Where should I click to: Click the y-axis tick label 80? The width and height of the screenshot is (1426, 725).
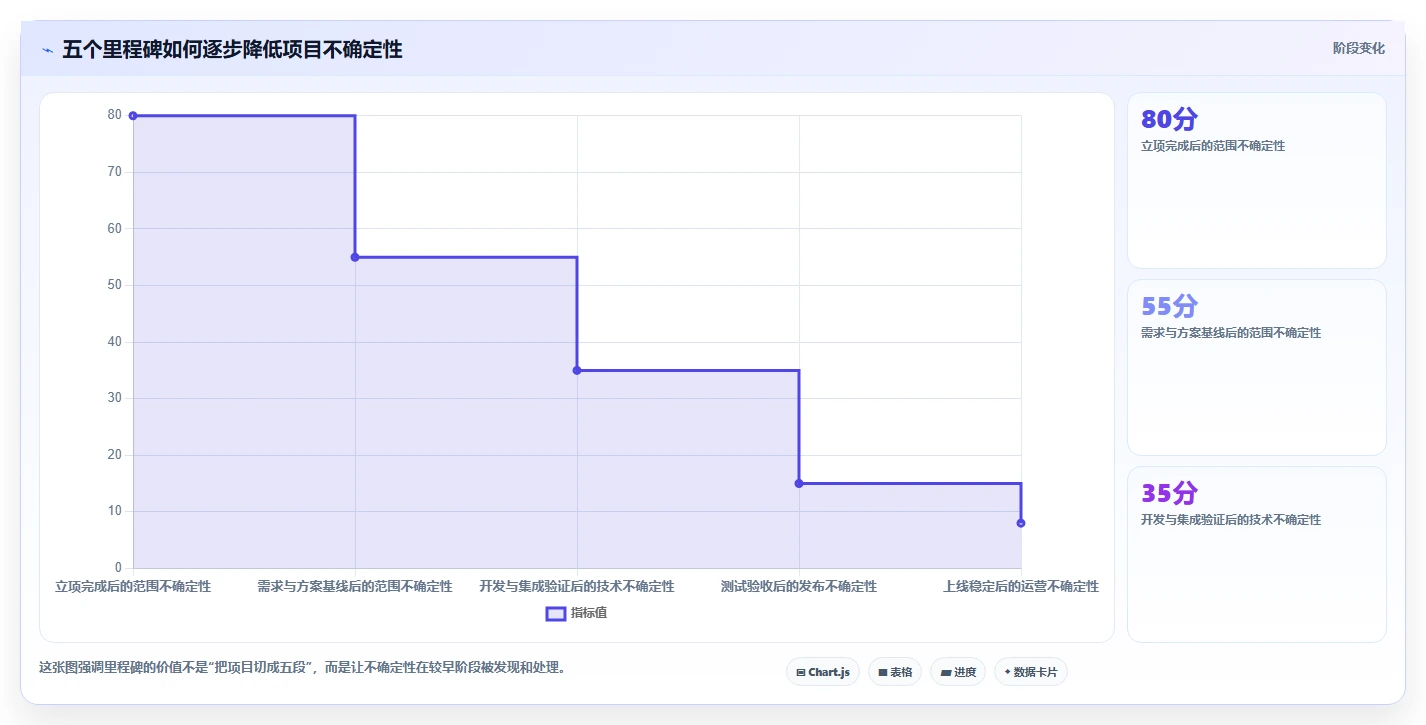pos(115,115)
